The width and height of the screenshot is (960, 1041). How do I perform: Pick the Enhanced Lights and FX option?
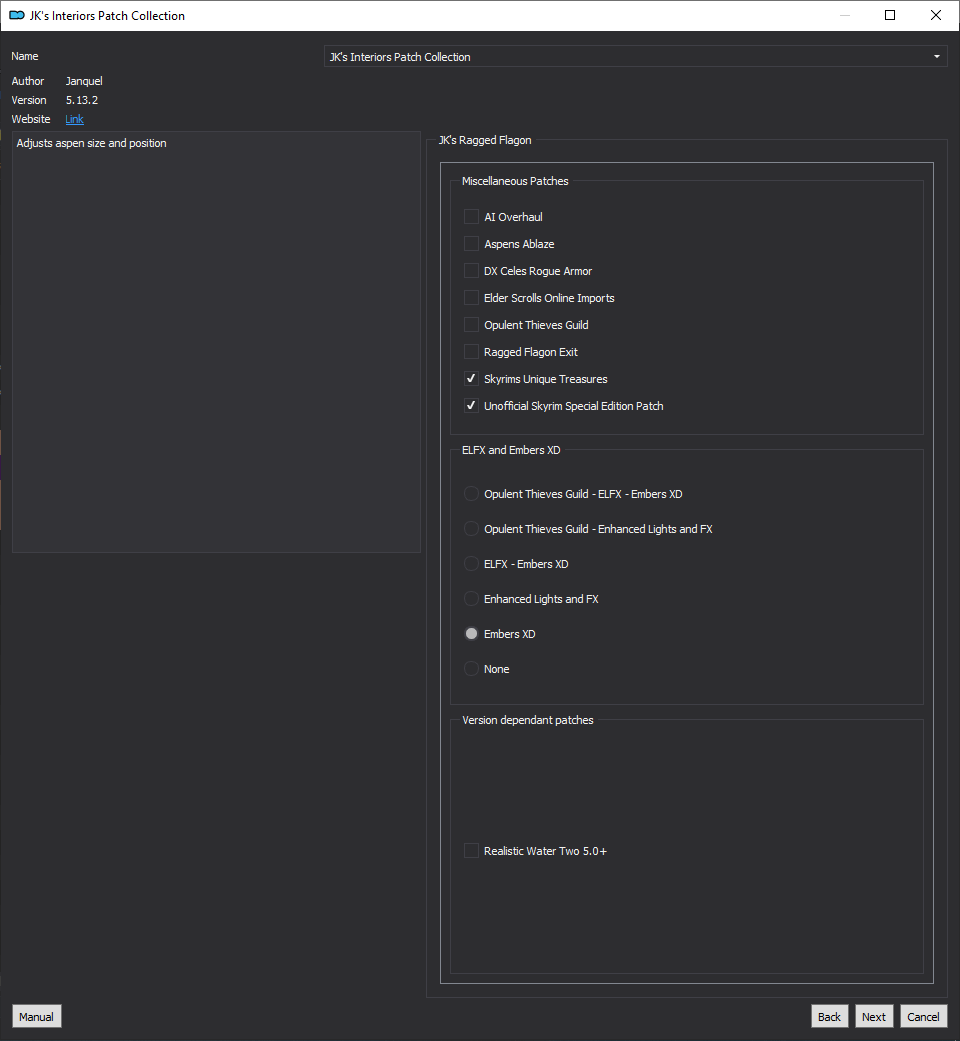(471, 599)
